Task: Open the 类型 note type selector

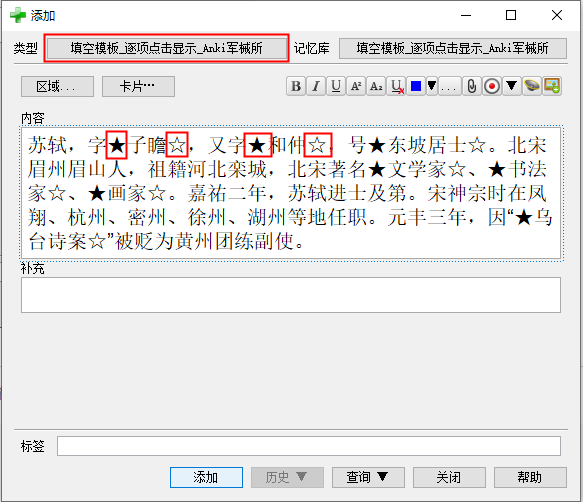Action: (x=166, y=48)
